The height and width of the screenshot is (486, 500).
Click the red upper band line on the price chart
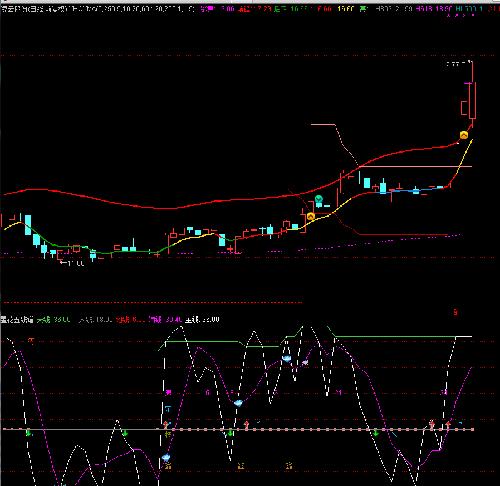pyautogui.click(x=167, y=208)
